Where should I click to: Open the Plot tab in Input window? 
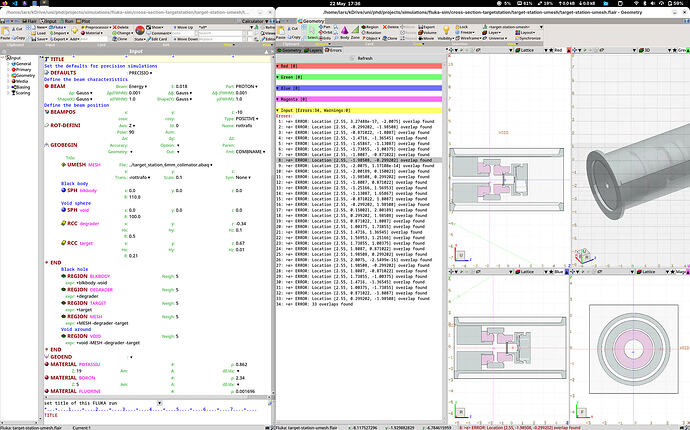click(84, 21)
